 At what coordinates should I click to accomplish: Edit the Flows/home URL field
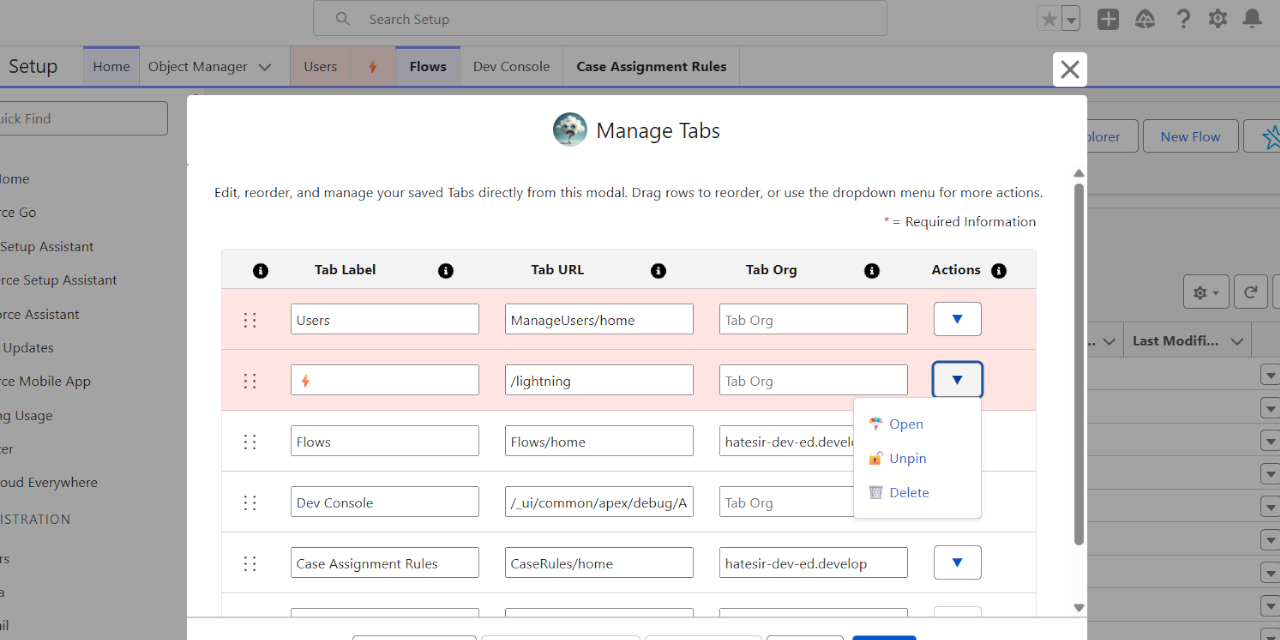[599, 442]
